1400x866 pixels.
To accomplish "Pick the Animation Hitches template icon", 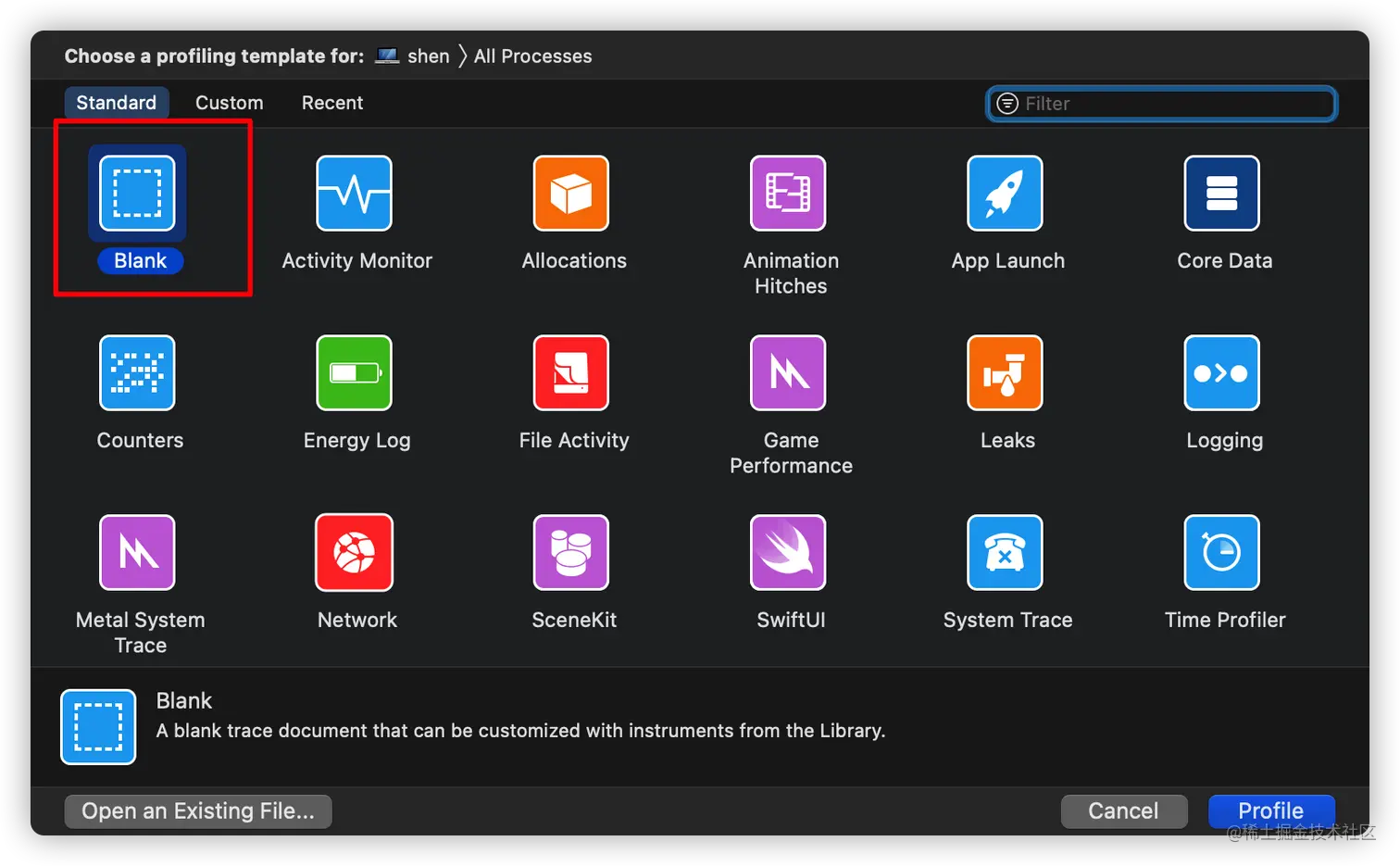I will (x=788, y=193).
